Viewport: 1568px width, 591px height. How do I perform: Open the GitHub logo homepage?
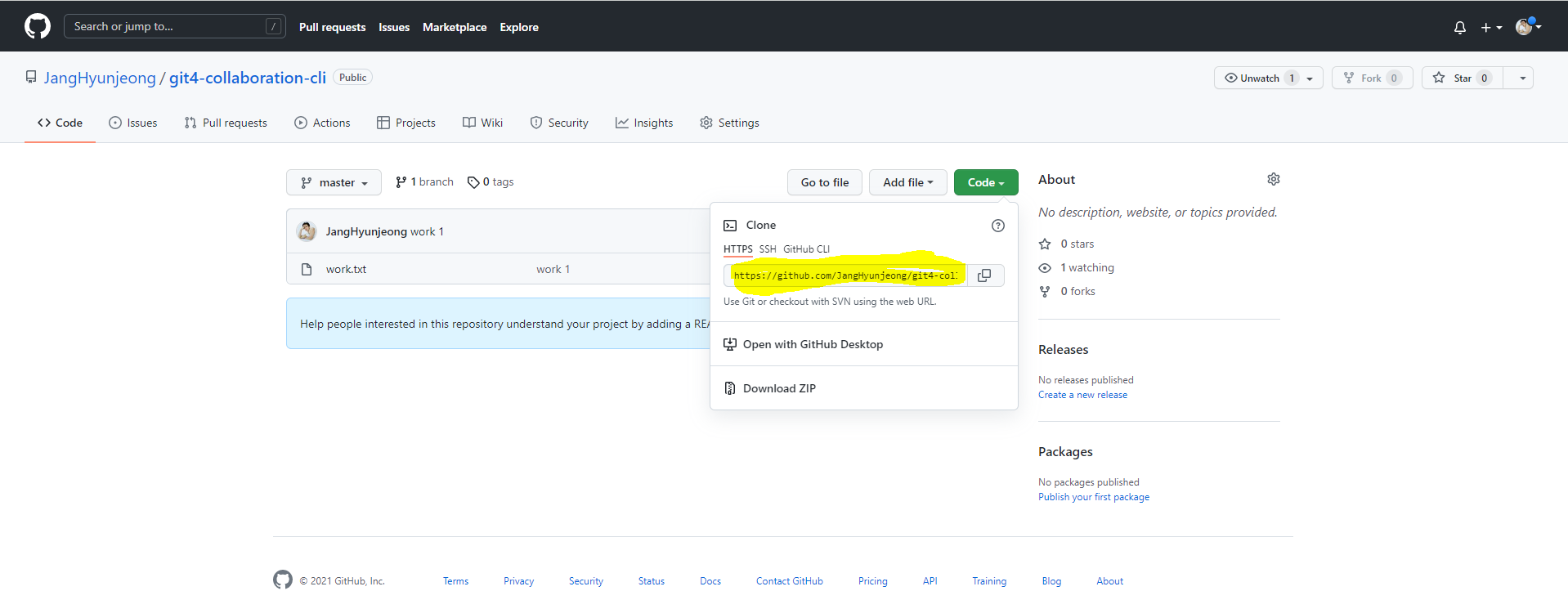pos(38,26)
